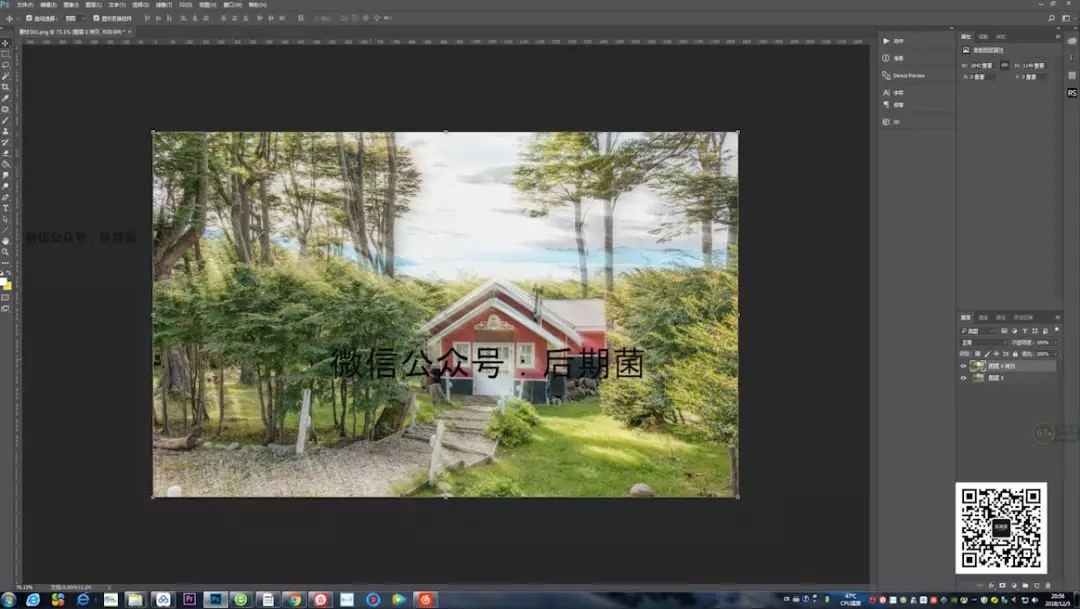Switch to the Channels tab in layers panel
This screenshot has width=1080, height=609.
983,317
